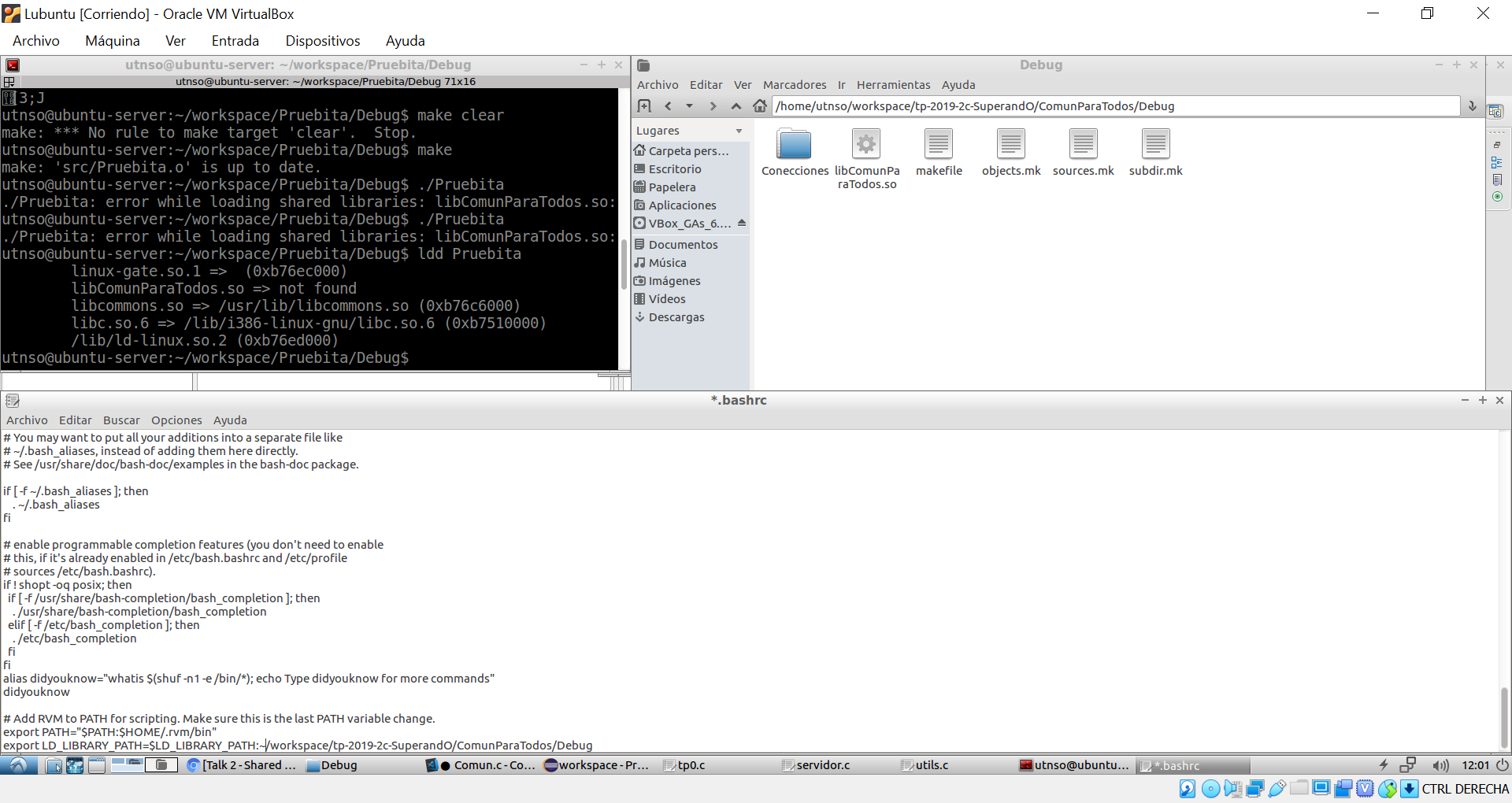Go up to the parent folder
Screen dimensions: 1512x803
pyautogui.click(x=736, y=106)
